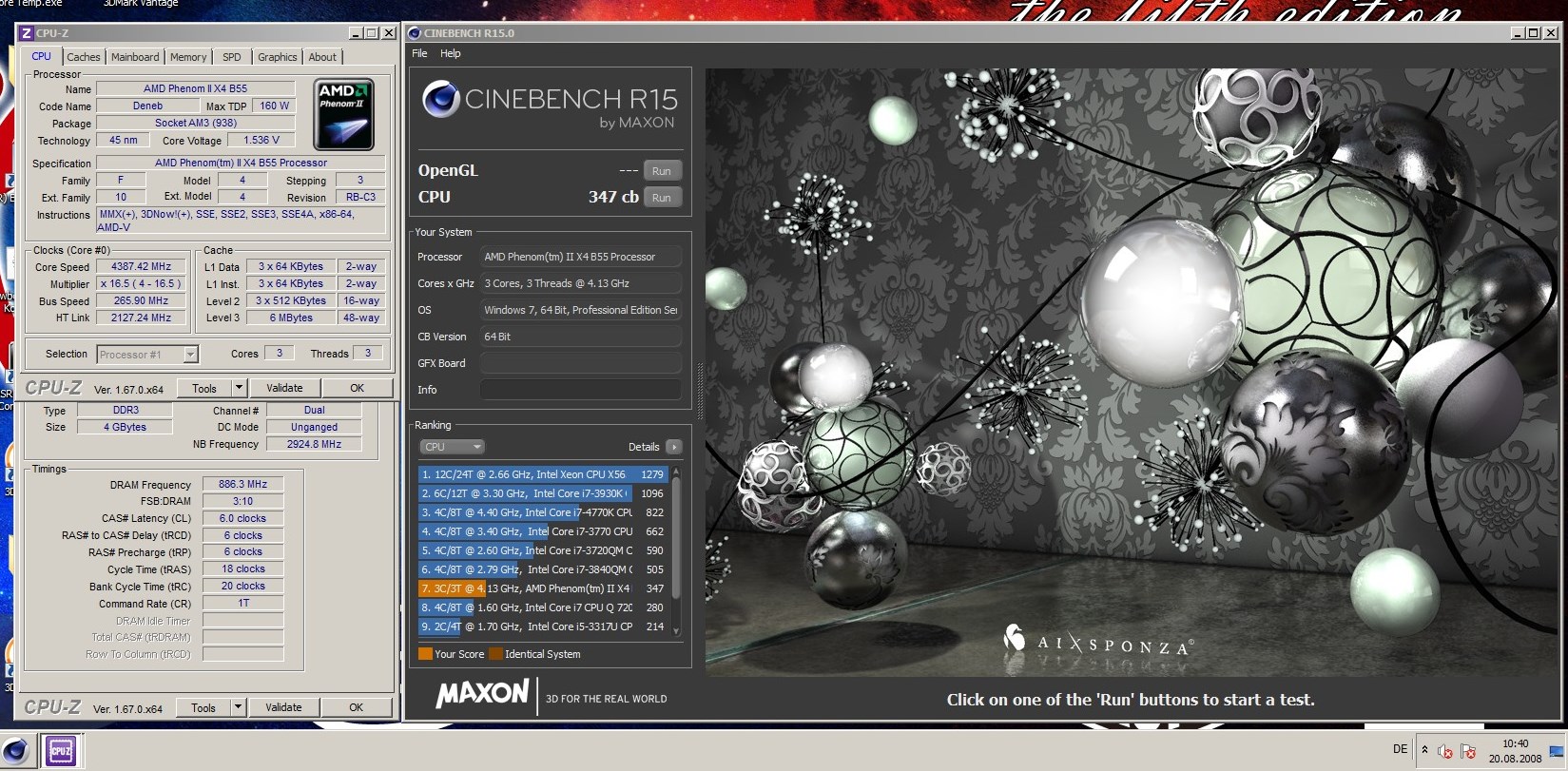Switch to the Mainboard tab

pos(135,57)
